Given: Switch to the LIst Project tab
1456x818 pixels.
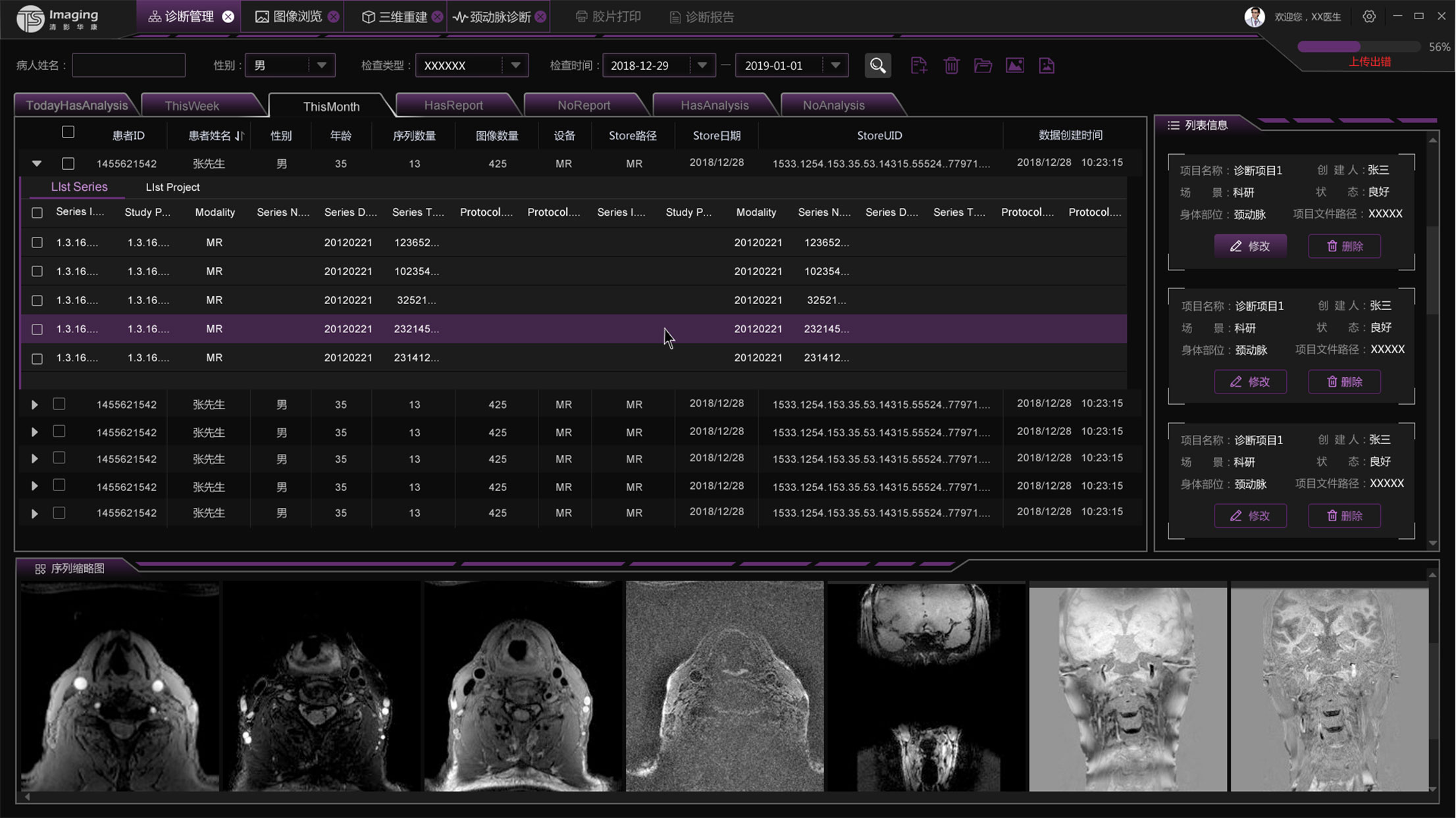Looking at the screenshot, I should tap(172, 188).
